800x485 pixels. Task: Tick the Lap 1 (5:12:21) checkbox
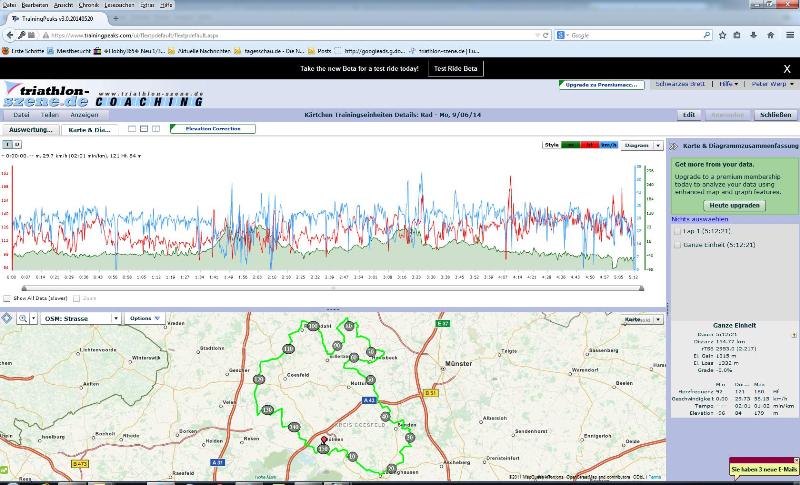(677, 231)
